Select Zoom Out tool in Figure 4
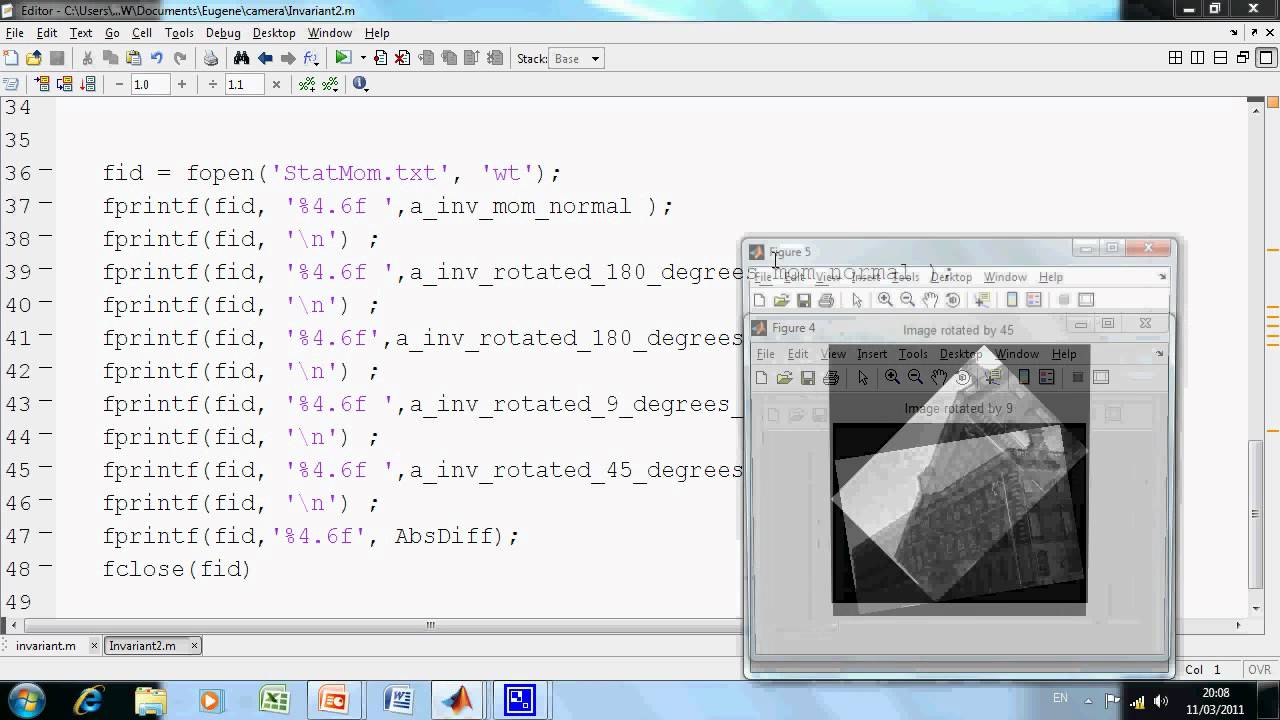The image size is (1280, 720). tap(915, 377)
